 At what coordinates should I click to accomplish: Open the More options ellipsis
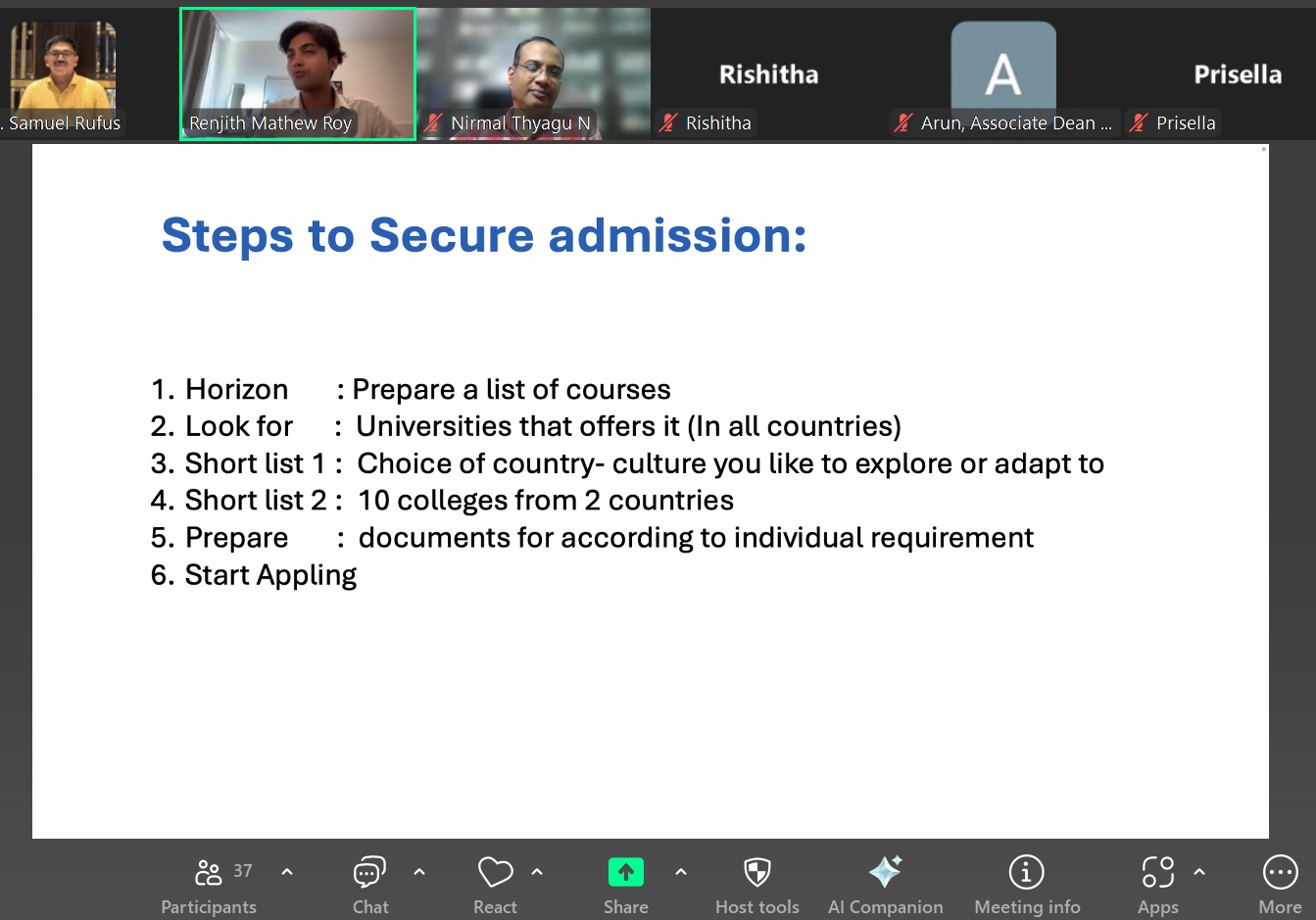(1280, 872)
